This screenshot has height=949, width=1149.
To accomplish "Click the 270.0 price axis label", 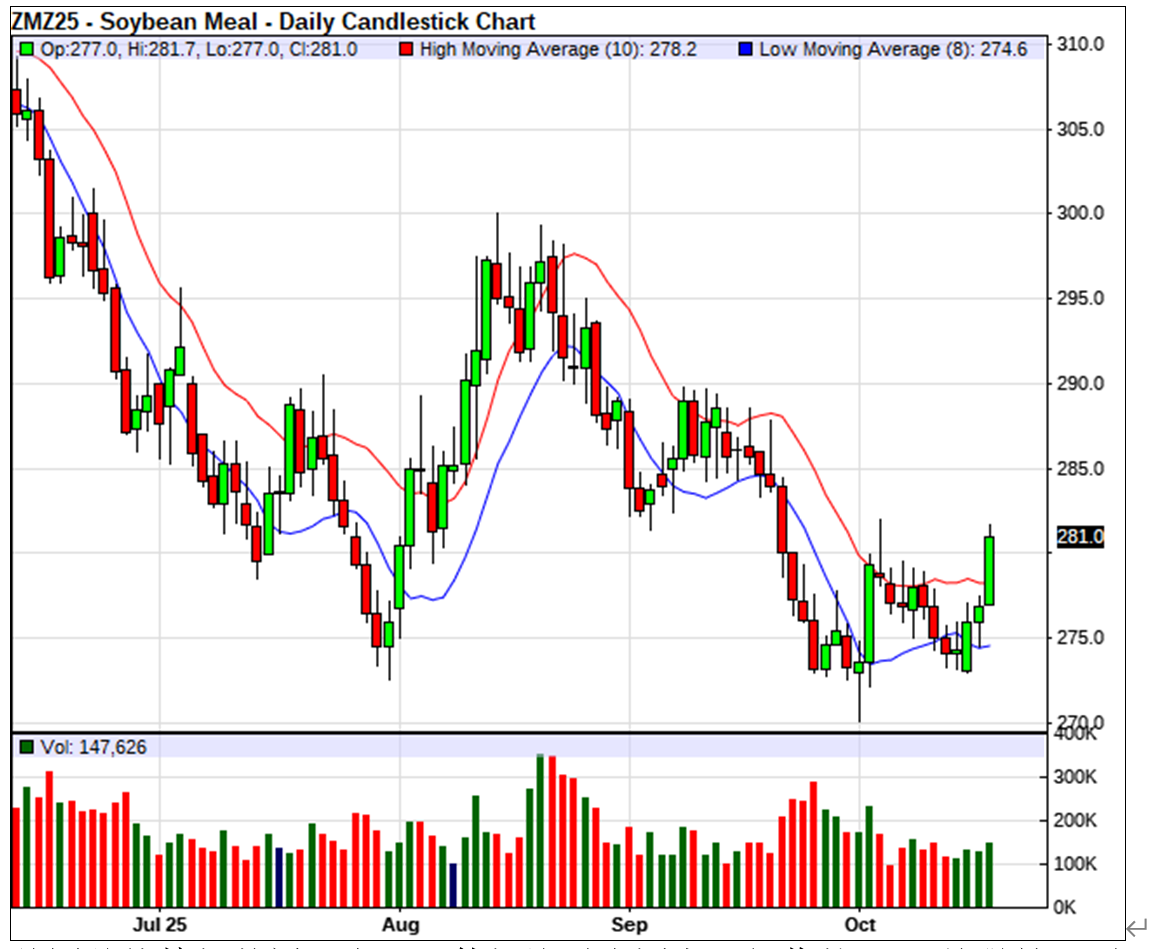I will (x=1080, y=722).
